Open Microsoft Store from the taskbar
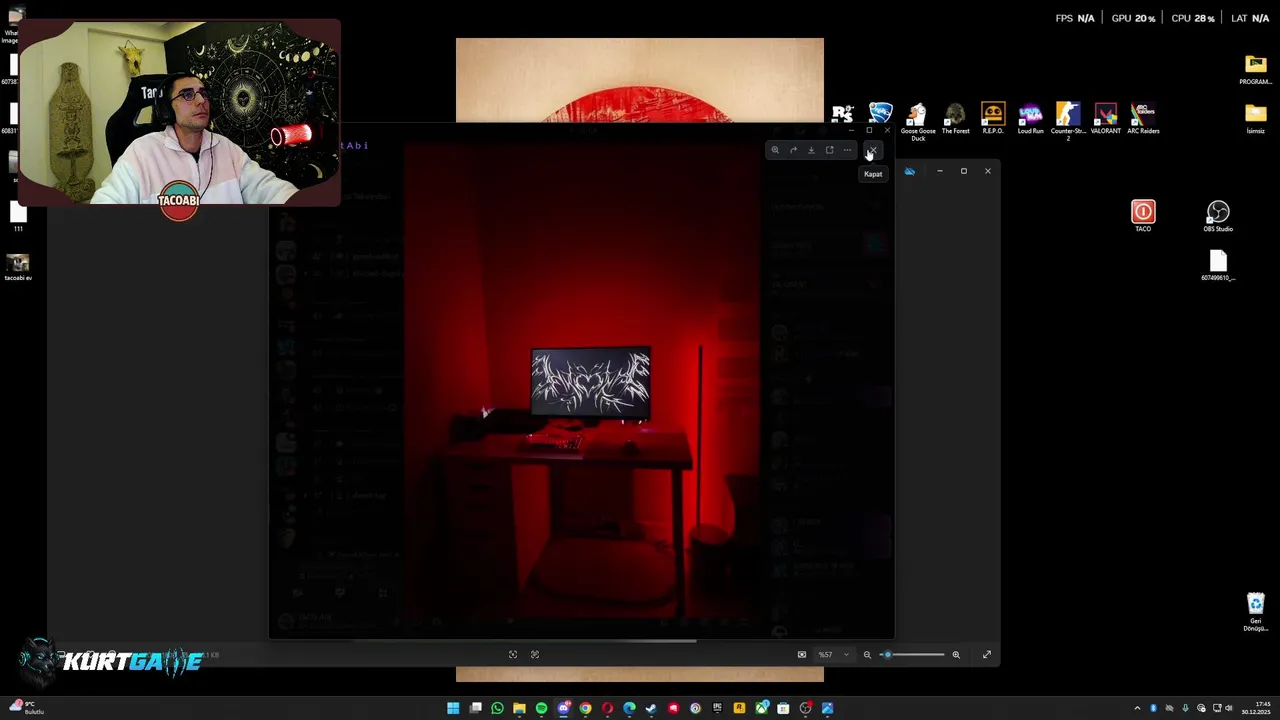This screenshot has height=720, width=1280. pyautogui.click(x=783, y=708)
